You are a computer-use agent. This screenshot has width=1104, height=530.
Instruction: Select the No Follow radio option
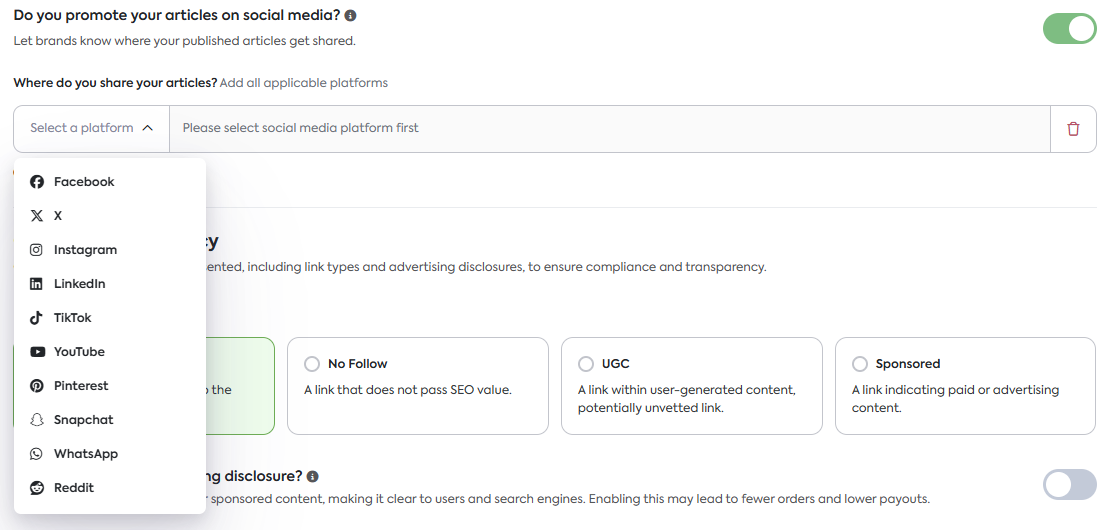point(312,364)
